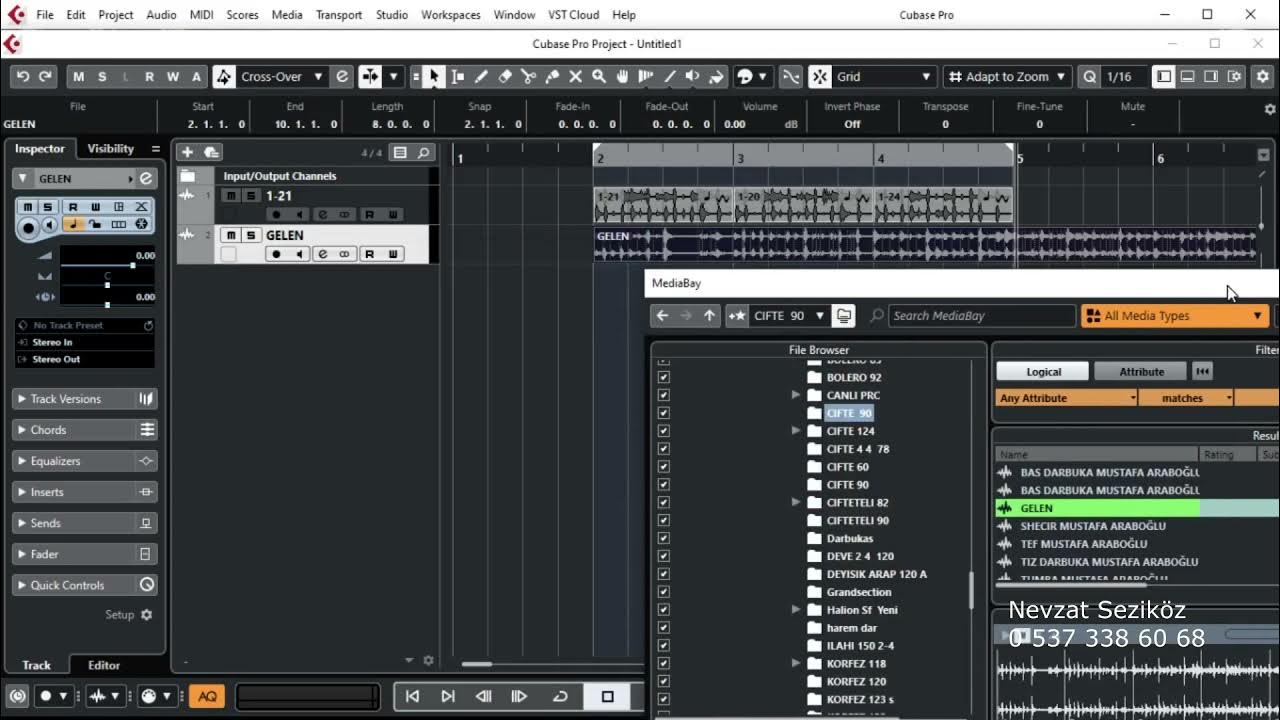The height and width of the screenshot is (720, 1280).
Task: Toggle AQ auto quantize on transport
Action: pyautogui.click(x=207, y=696)
